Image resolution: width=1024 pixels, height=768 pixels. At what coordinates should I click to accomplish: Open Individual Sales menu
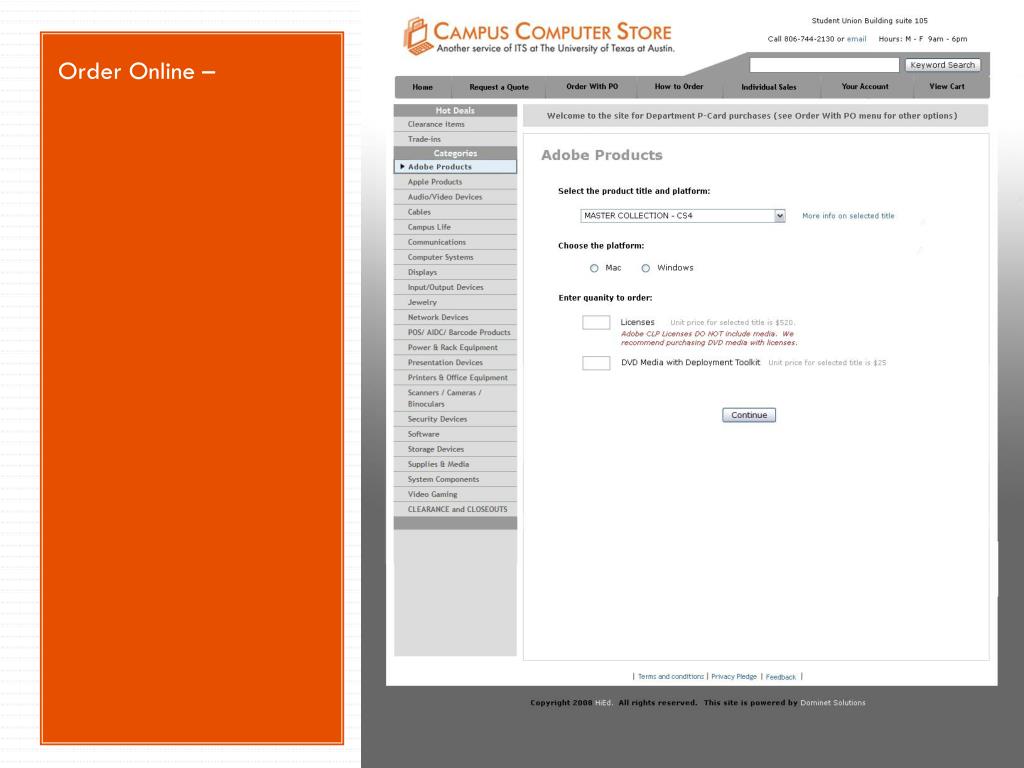tap(769, 87)
